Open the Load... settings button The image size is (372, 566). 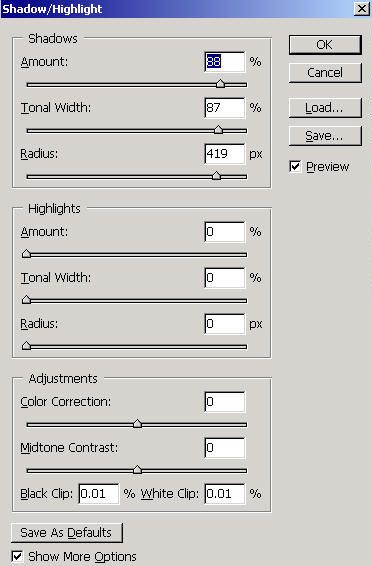pos(325,108)
